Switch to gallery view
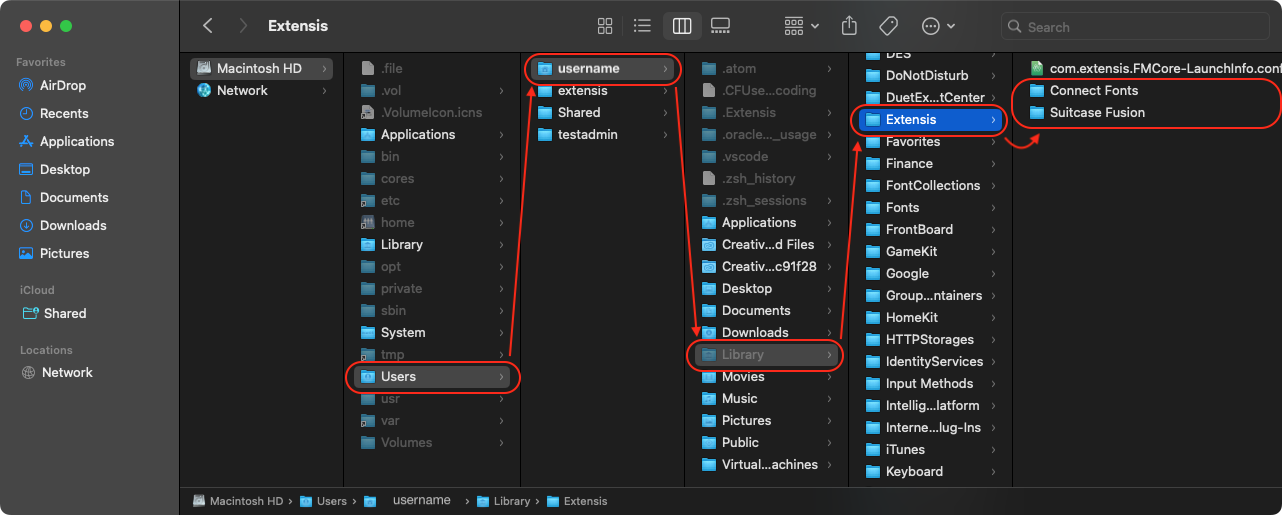 click(720, 26)
